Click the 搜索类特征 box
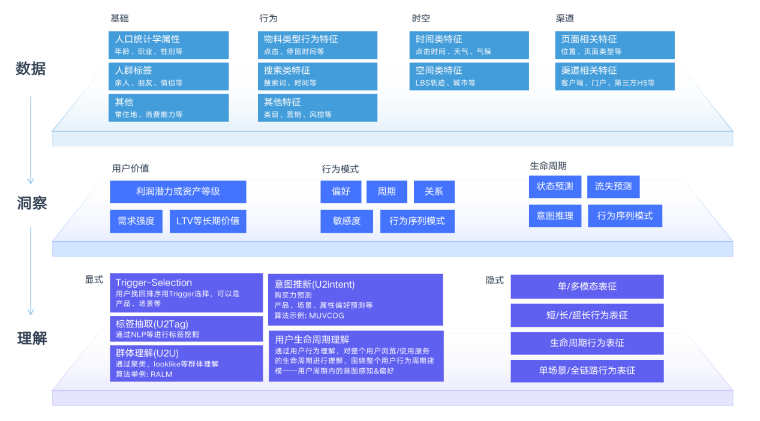 [x=317, y=77]
